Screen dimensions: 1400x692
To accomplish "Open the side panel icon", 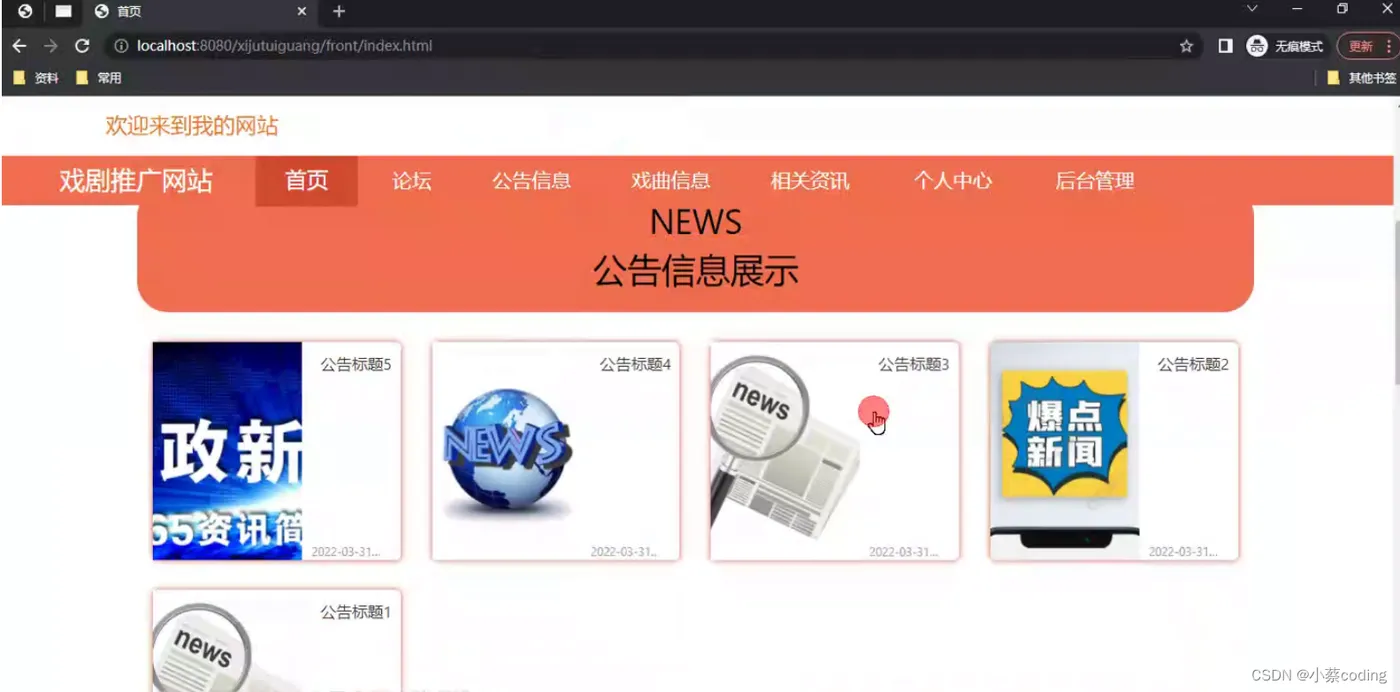I will (1225, 46).
